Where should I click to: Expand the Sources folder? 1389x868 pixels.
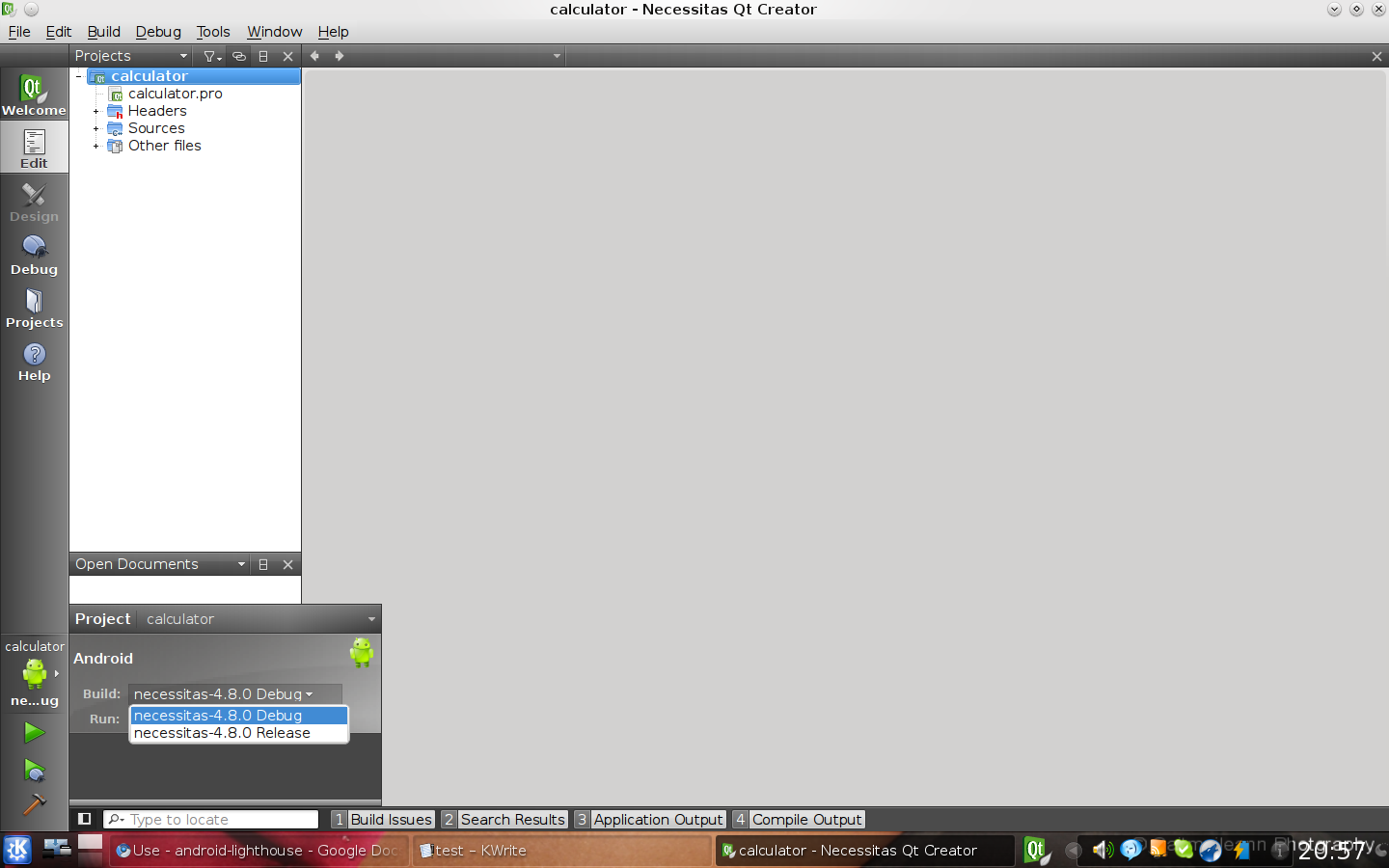(x=96, y=129)
